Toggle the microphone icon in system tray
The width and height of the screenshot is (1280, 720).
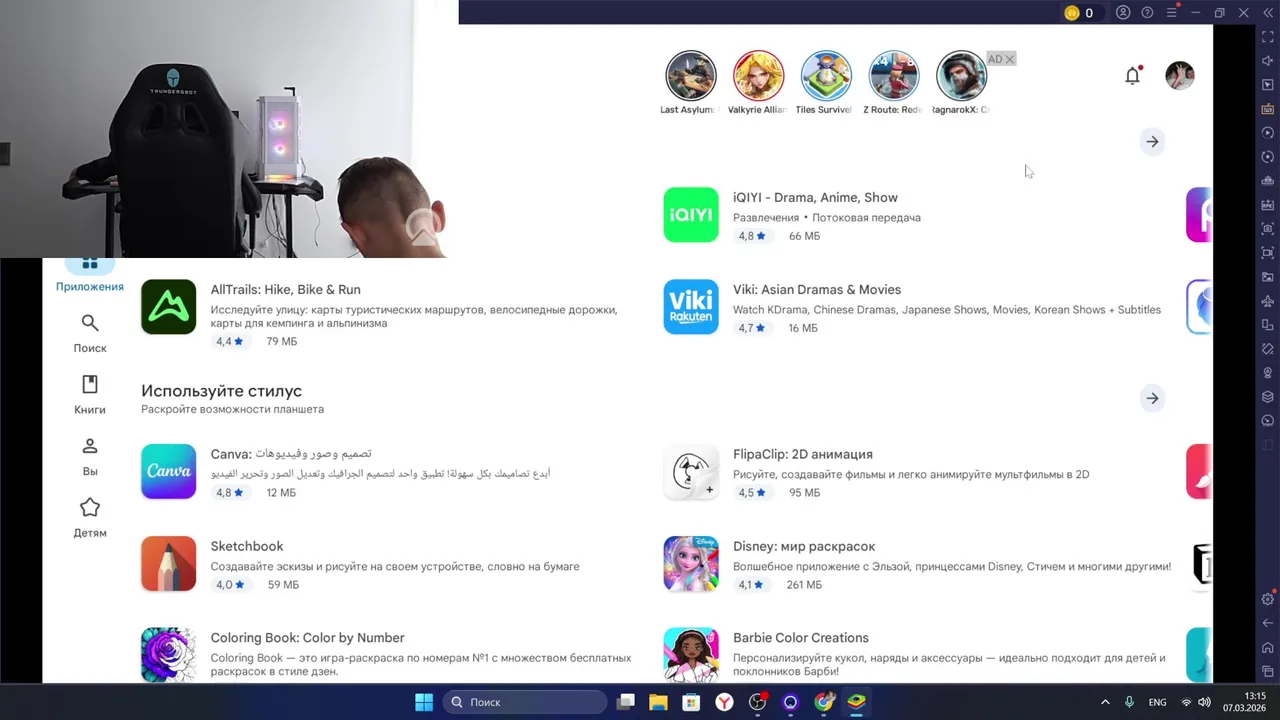(x=1129, y=702)
